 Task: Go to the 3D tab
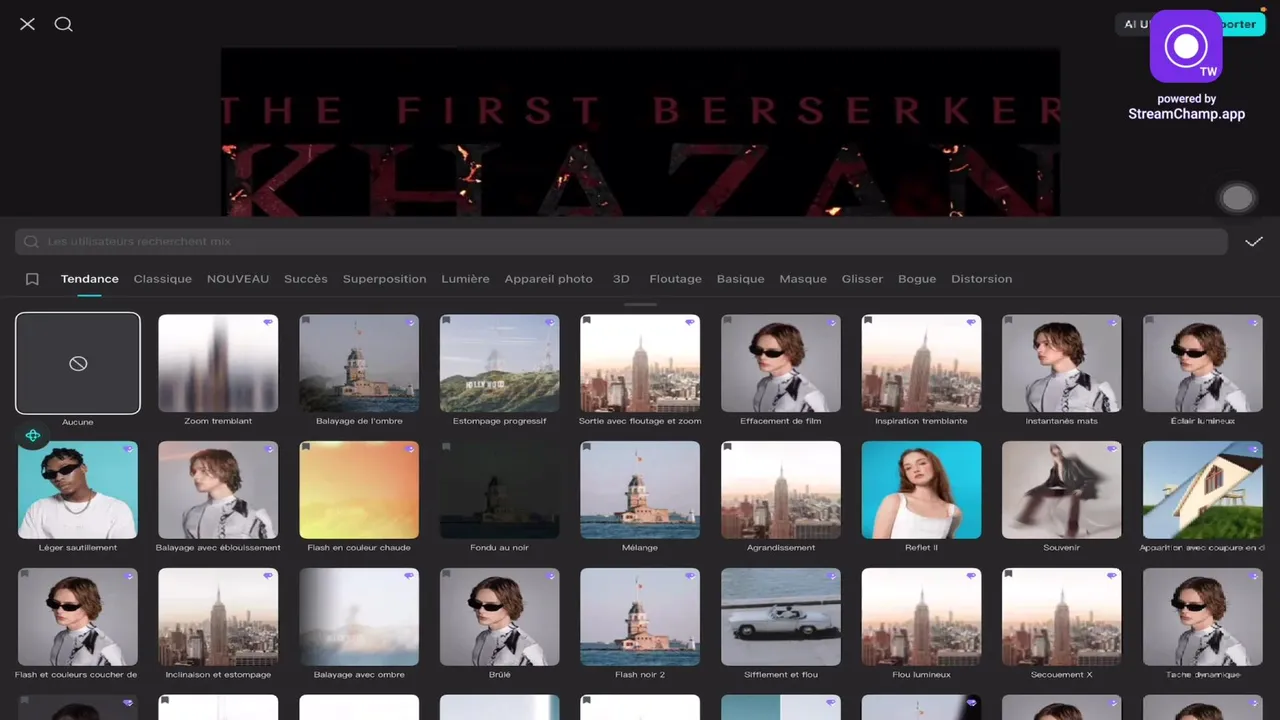(621, 279)
